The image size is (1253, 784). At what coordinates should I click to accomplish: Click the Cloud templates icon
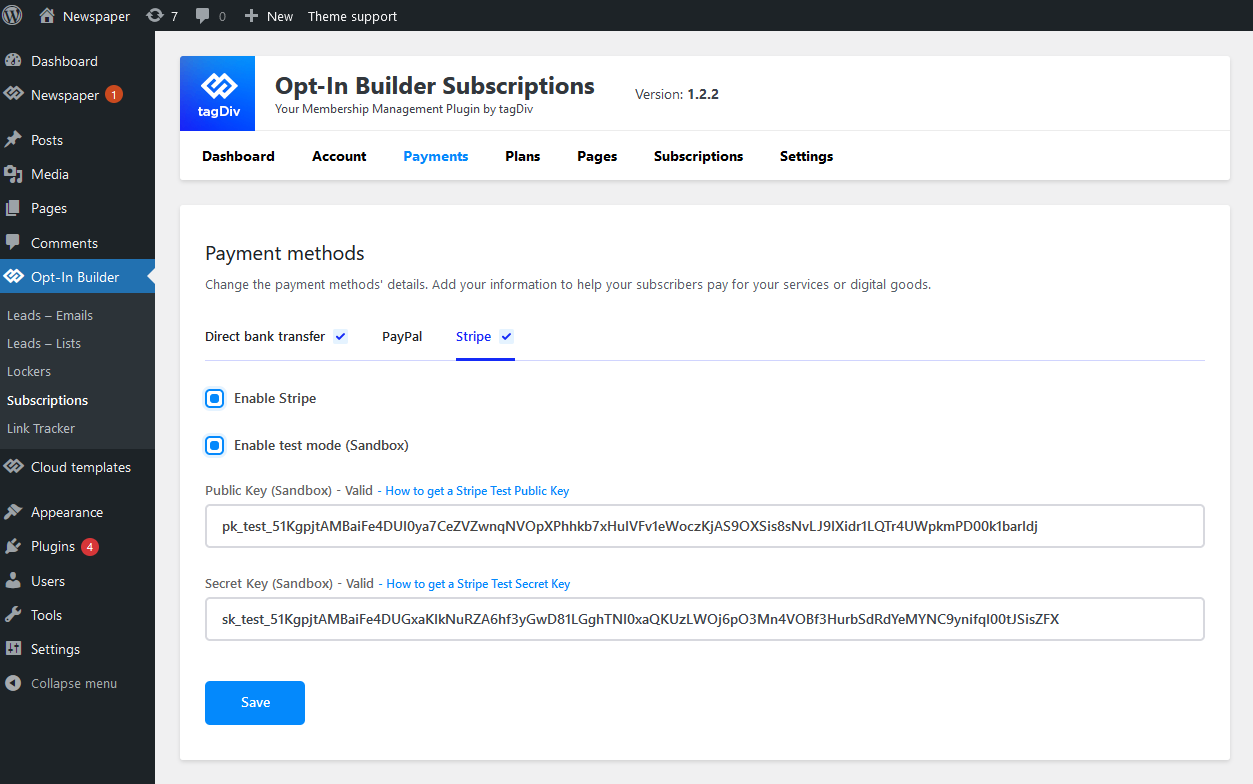(13, 467)
